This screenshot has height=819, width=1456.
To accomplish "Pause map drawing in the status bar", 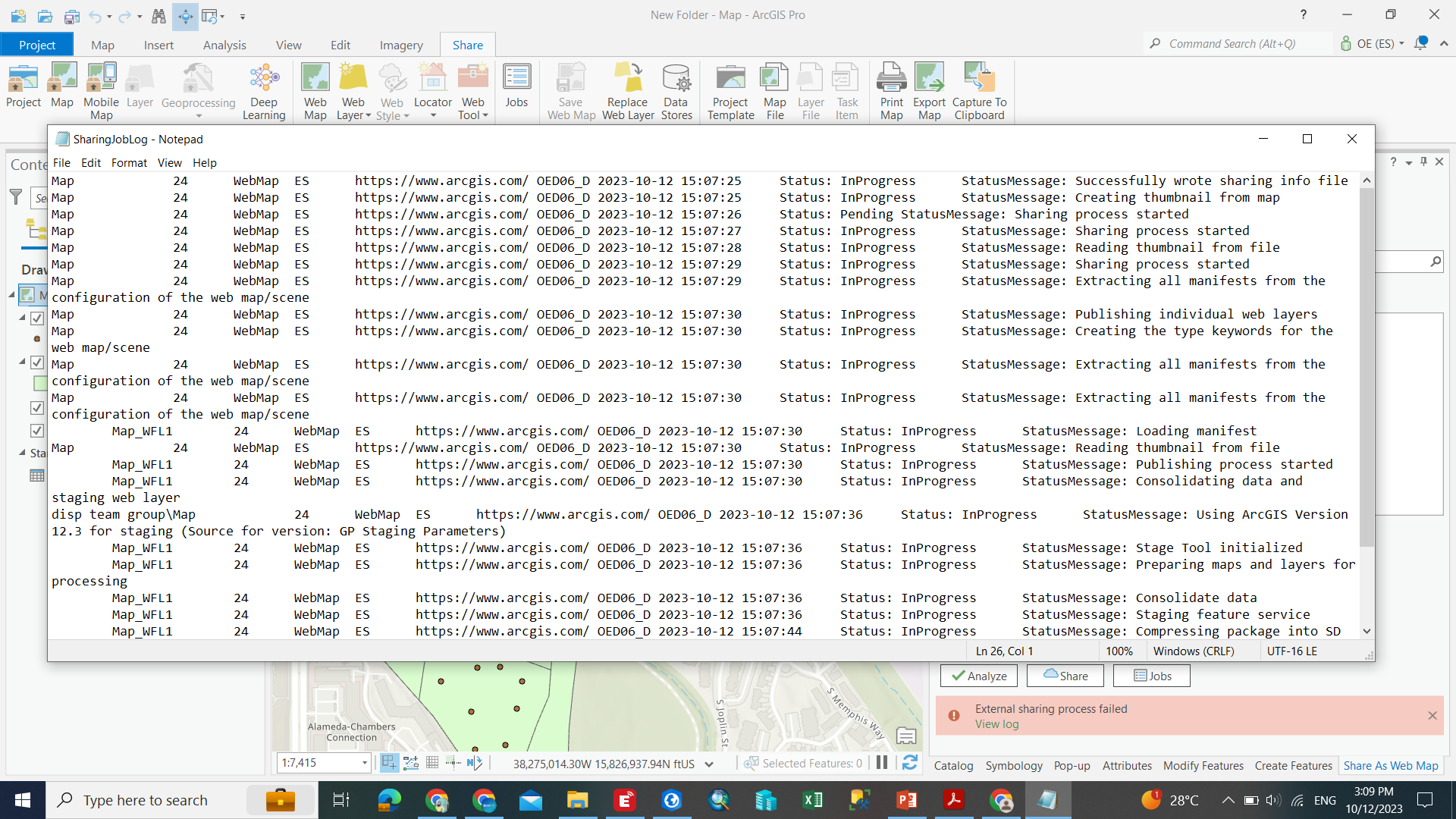I will (882, 763).
